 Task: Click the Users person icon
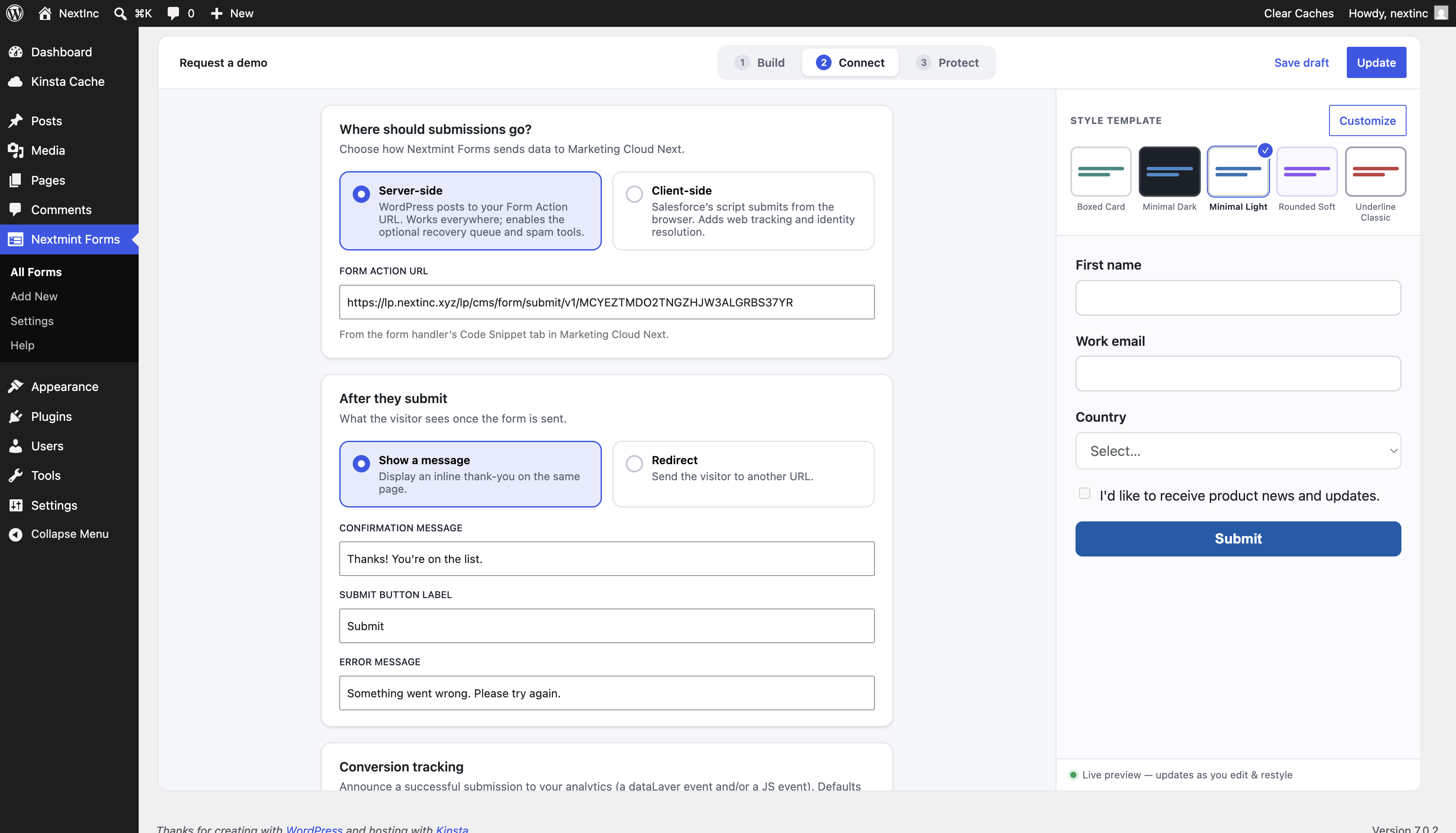pyautogui.click(x=16, y=446)
